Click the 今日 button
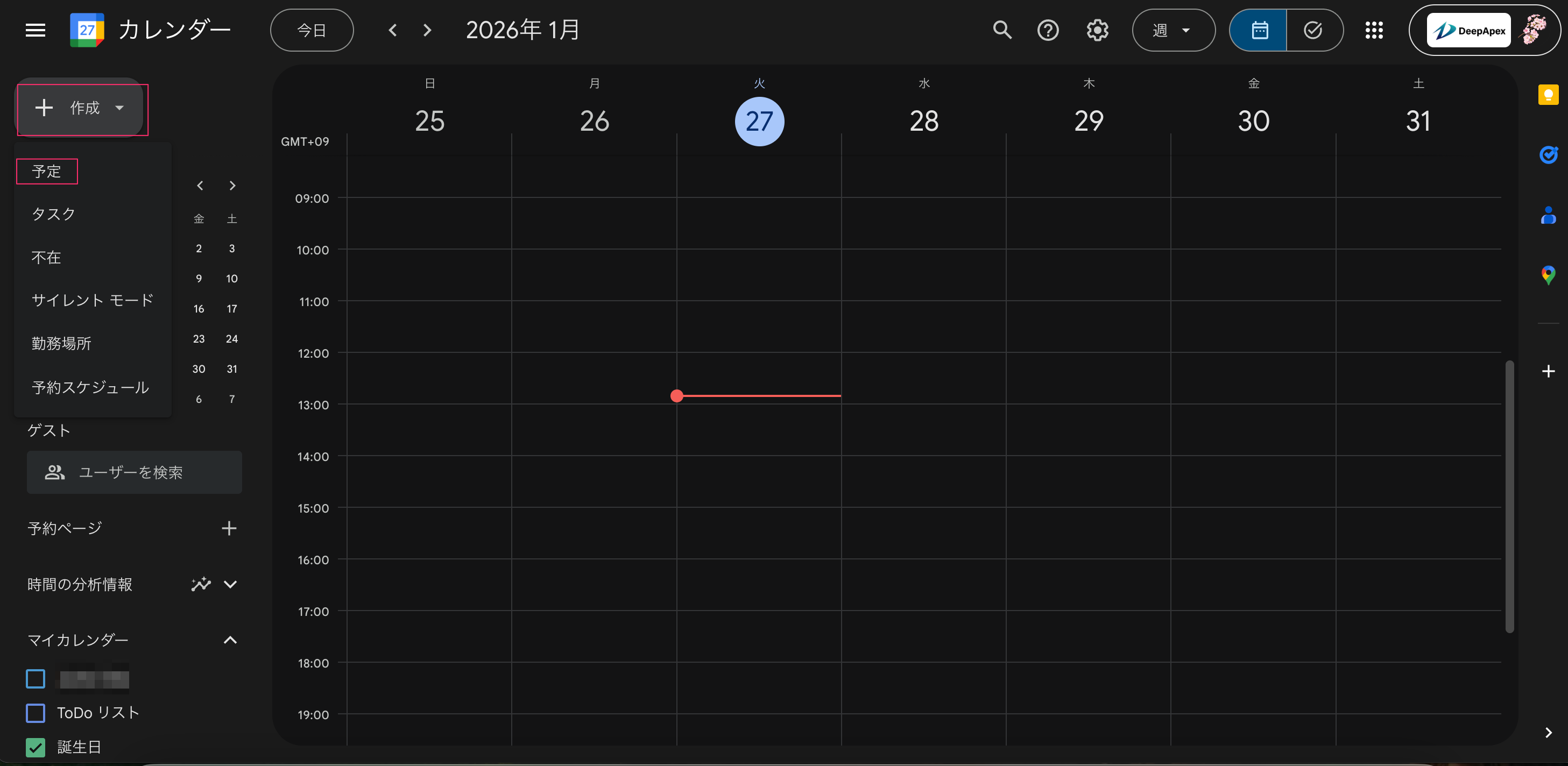1568x766 pixels. click(x=312, y=30)
